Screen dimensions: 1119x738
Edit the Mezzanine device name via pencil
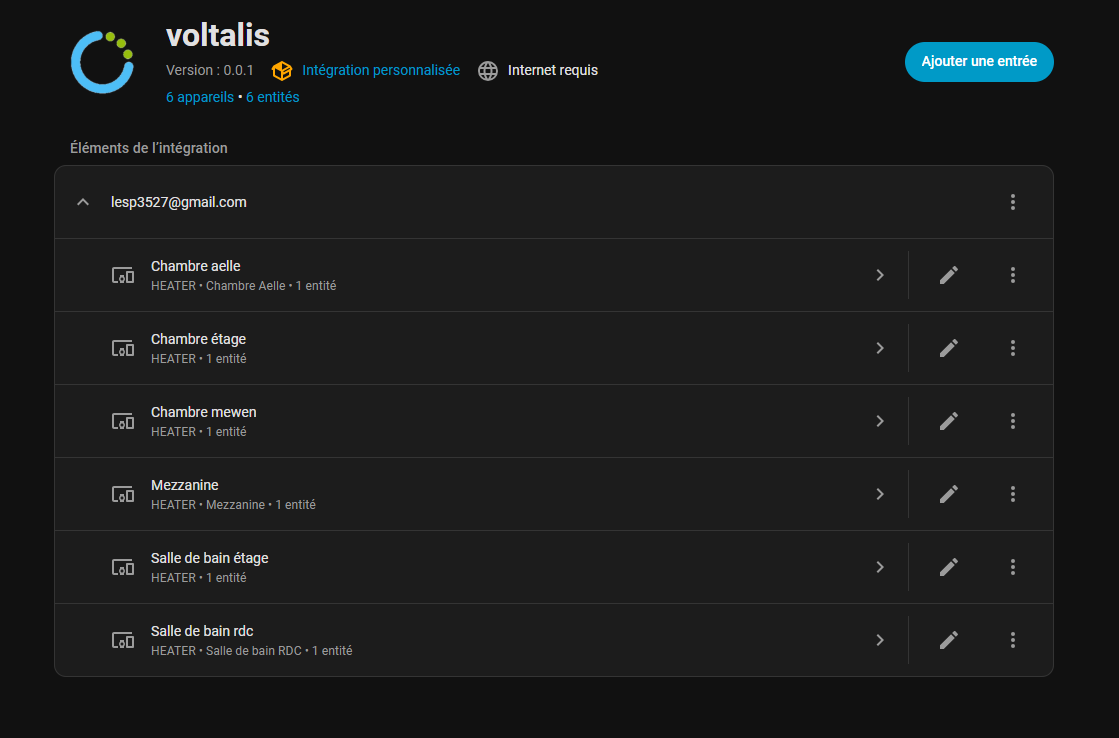click(x=948, y=494)
